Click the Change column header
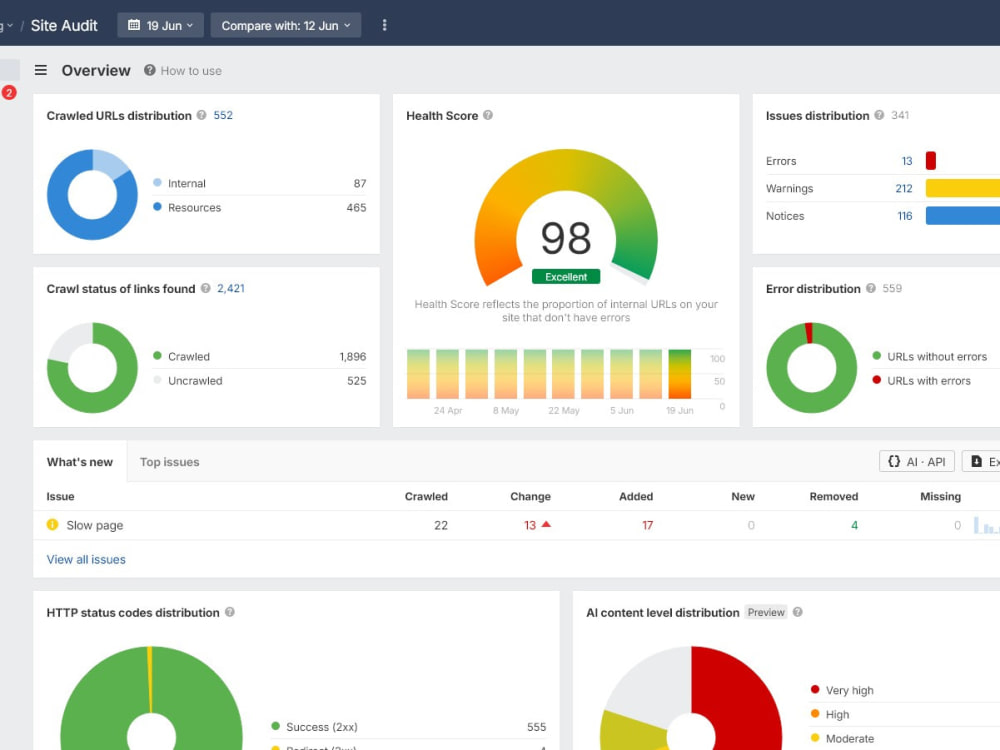Screen dimensions: 1000x750 tap(530, 496)
